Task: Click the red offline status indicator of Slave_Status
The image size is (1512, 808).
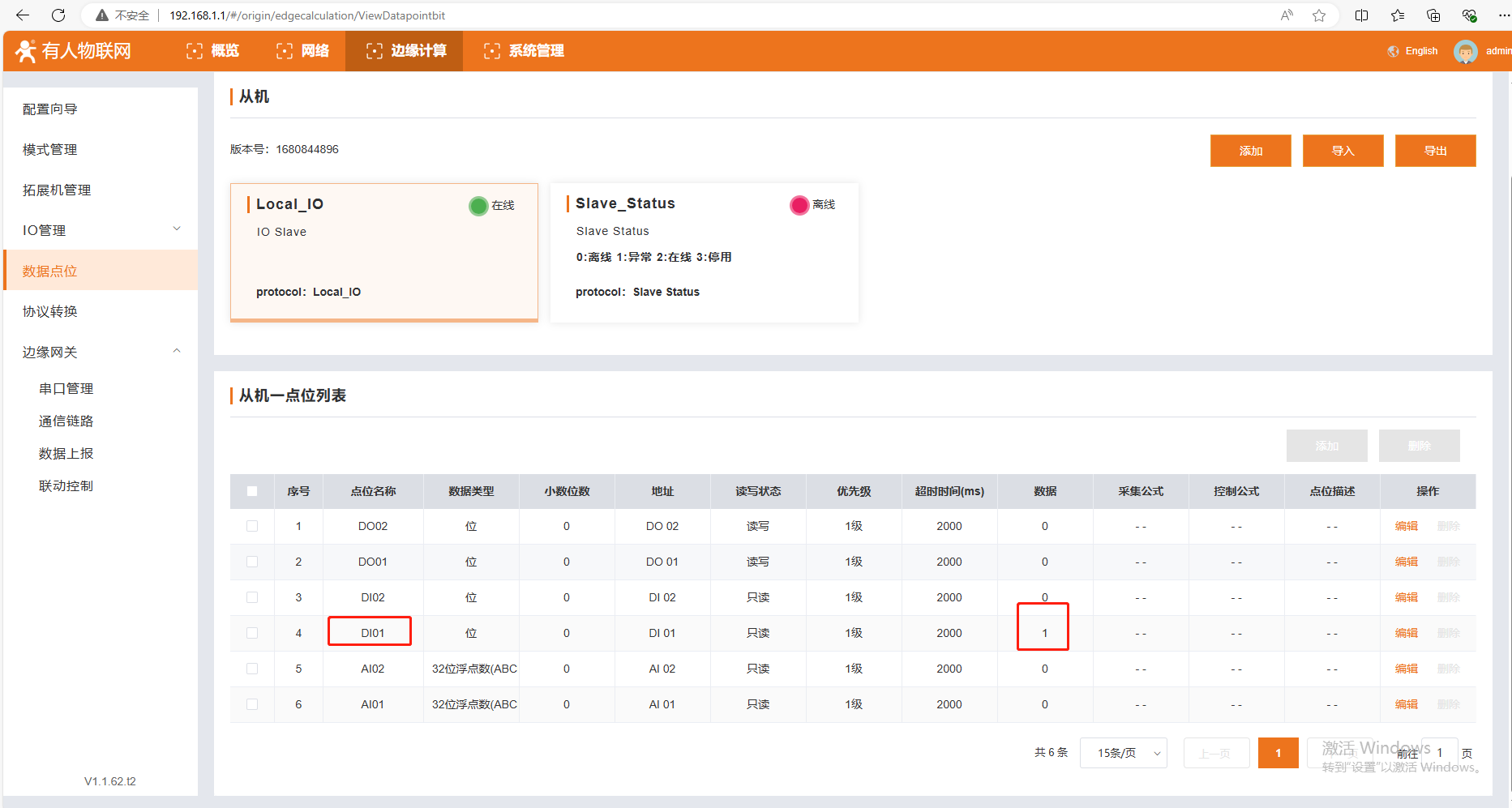Action: click(799, 205)
